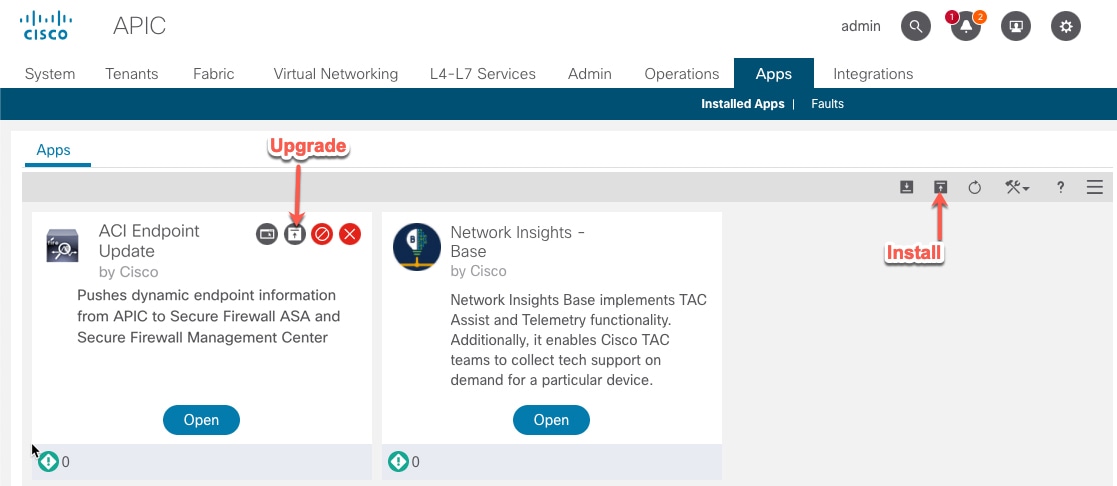1117x486 pixels.
Task: Click the ACI Endpoint Update app details icon
Action: (x=266, y=234)
